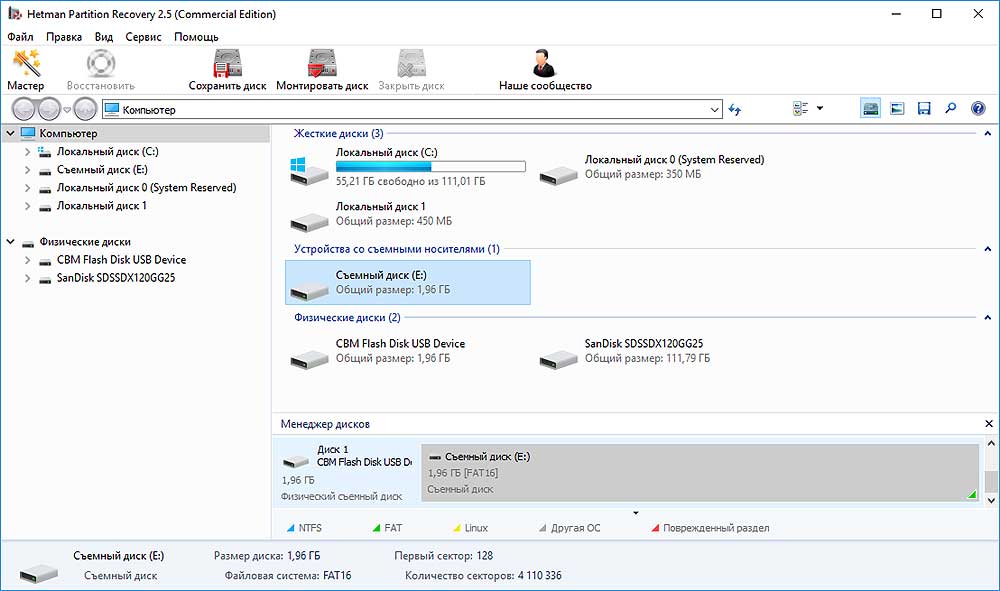Toggle the disk manager panel icon

tap(871, 108)
